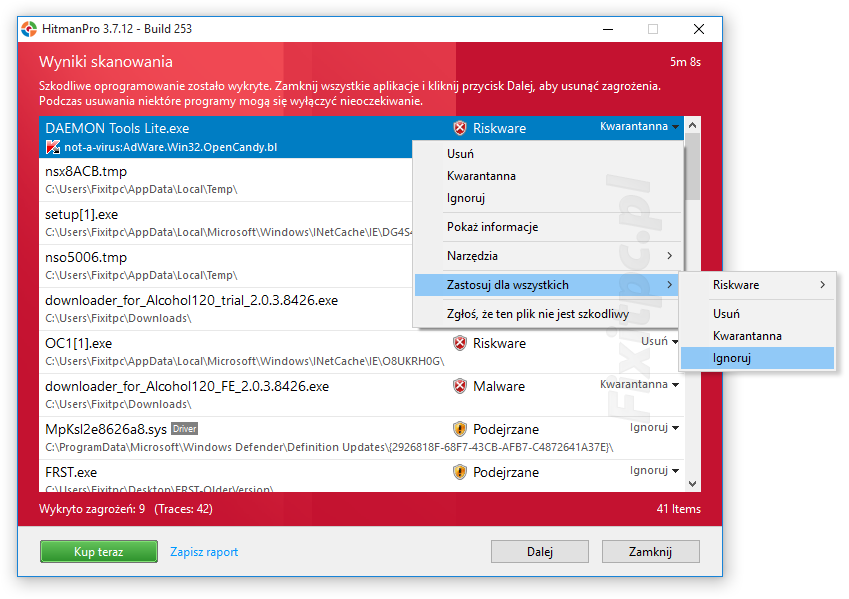Click the 5m 8s scan time
This screenshot has width=849, height=599.
tap(685, 62)
